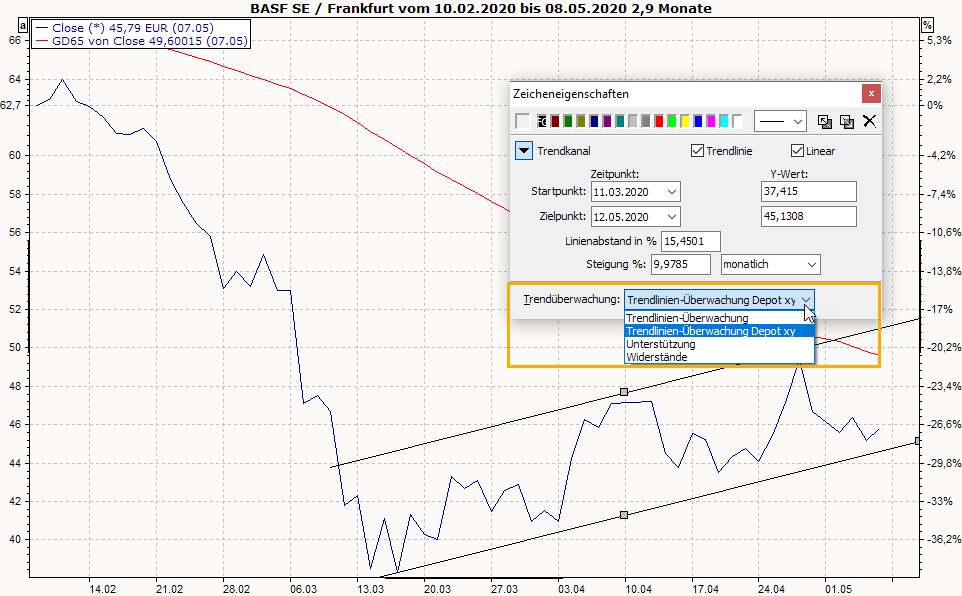The height and width of the screenshot is (596, 962).
Task: Expand the Startpunkt date dropdown
Action: tap(671, 191)
